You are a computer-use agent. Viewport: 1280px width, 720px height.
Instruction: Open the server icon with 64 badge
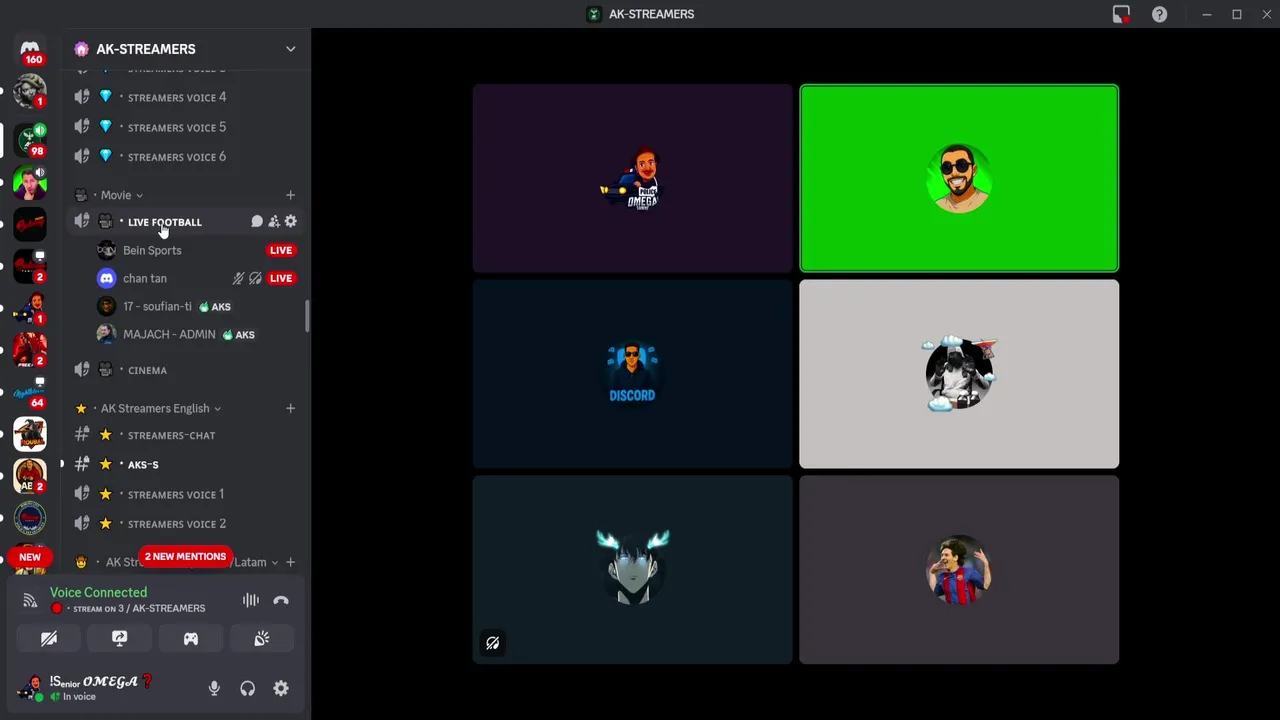(x=30, y=392)
